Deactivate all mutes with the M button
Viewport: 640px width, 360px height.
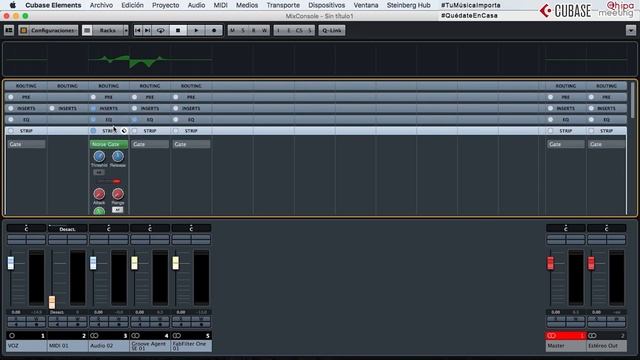233,30
